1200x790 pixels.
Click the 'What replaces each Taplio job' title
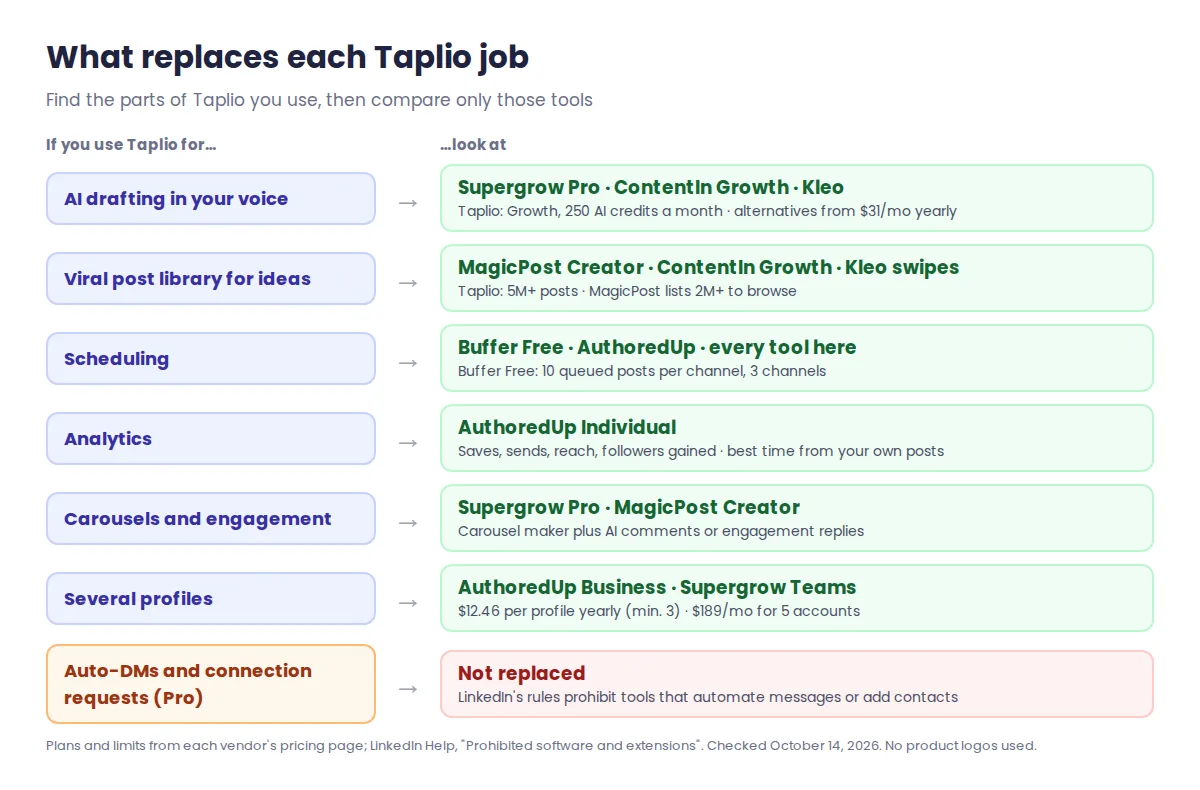(287, 57)
